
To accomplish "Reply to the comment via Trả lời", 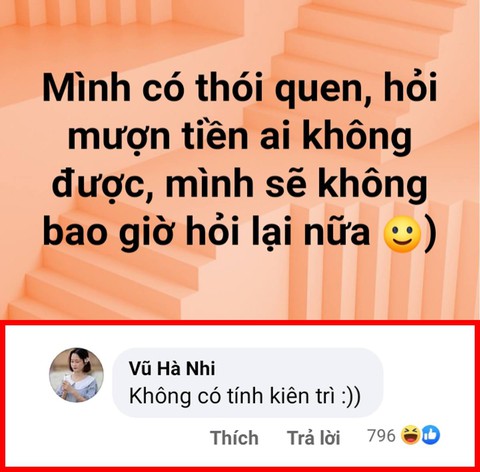I will 314,437.
